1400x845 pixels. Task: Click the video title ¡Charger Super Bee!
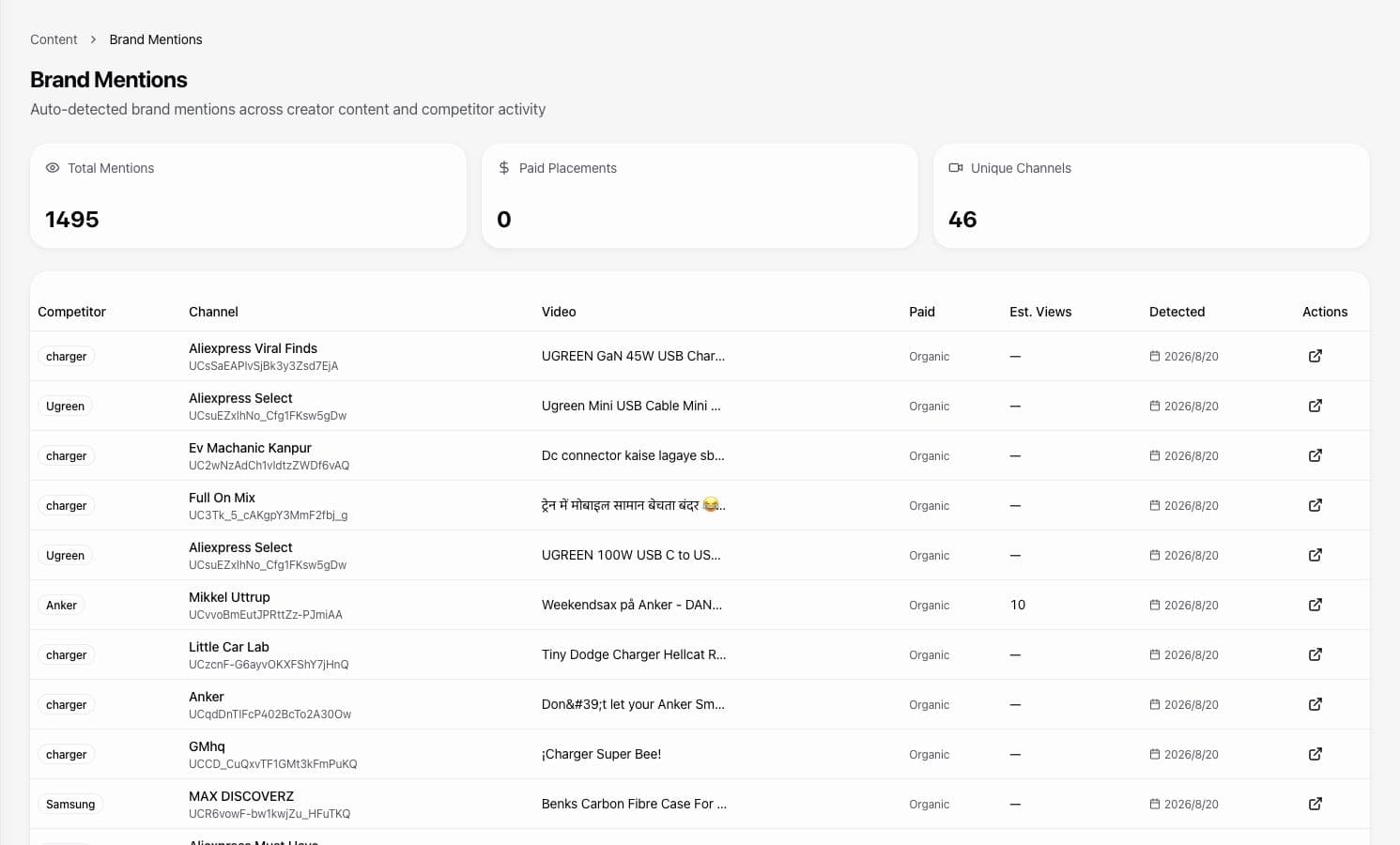pyautogui.click(x=601, y=754)
